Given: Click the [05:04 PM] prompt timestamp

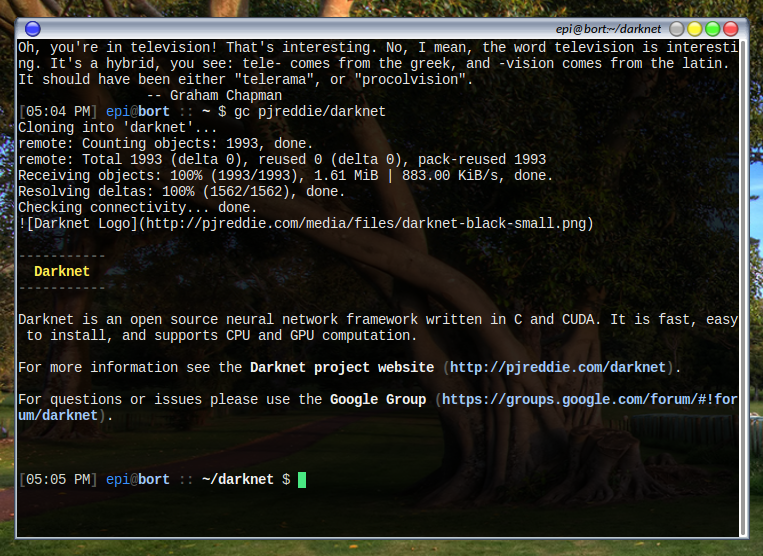Looking at the screenshot, I should tap(58, 111).
